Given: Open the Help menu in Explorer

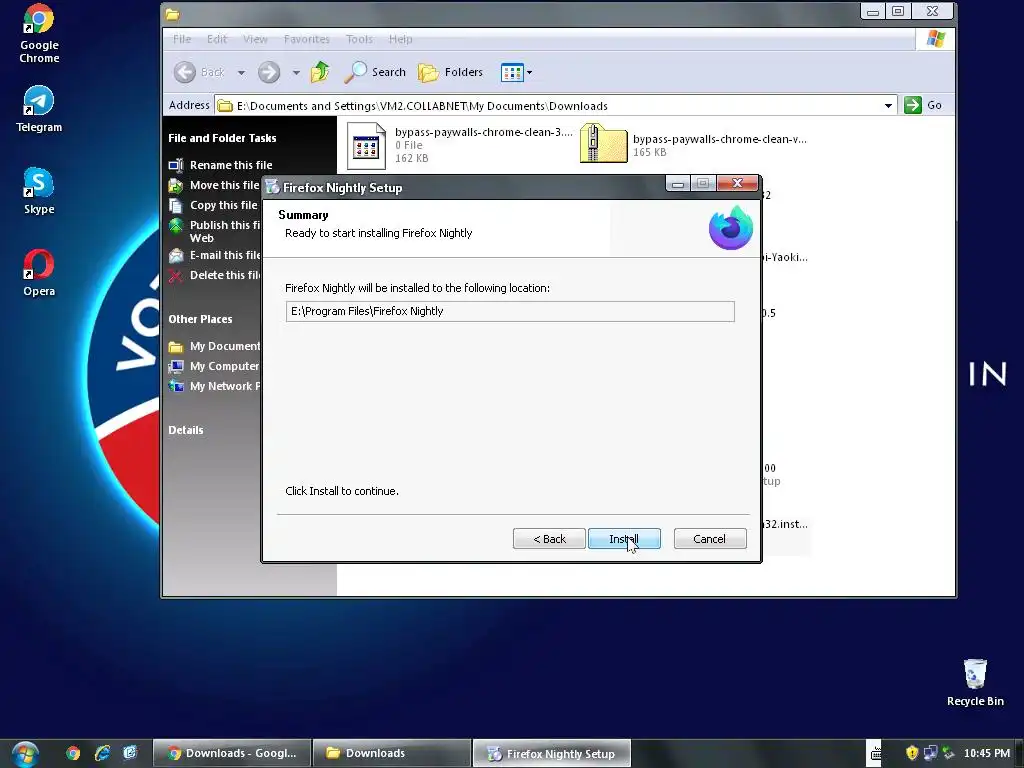Looking at the screenshot, I should pyautogui.click(x=400, y=39).
